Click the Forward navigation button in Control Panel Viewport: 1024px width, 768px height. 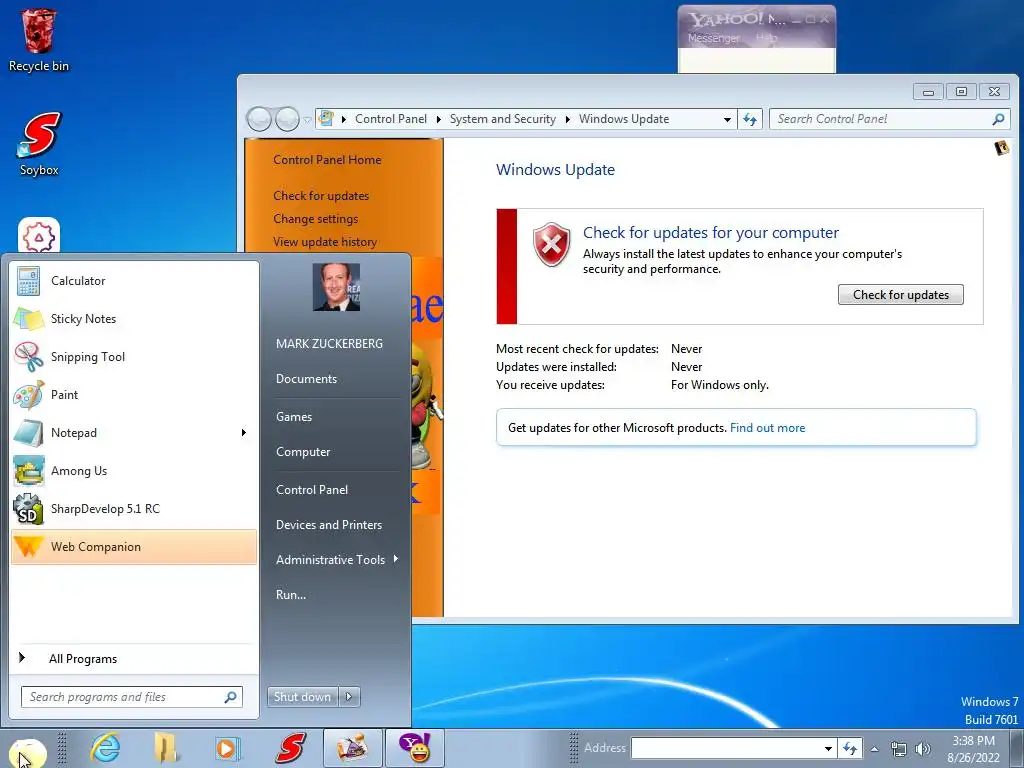point(287,119)
